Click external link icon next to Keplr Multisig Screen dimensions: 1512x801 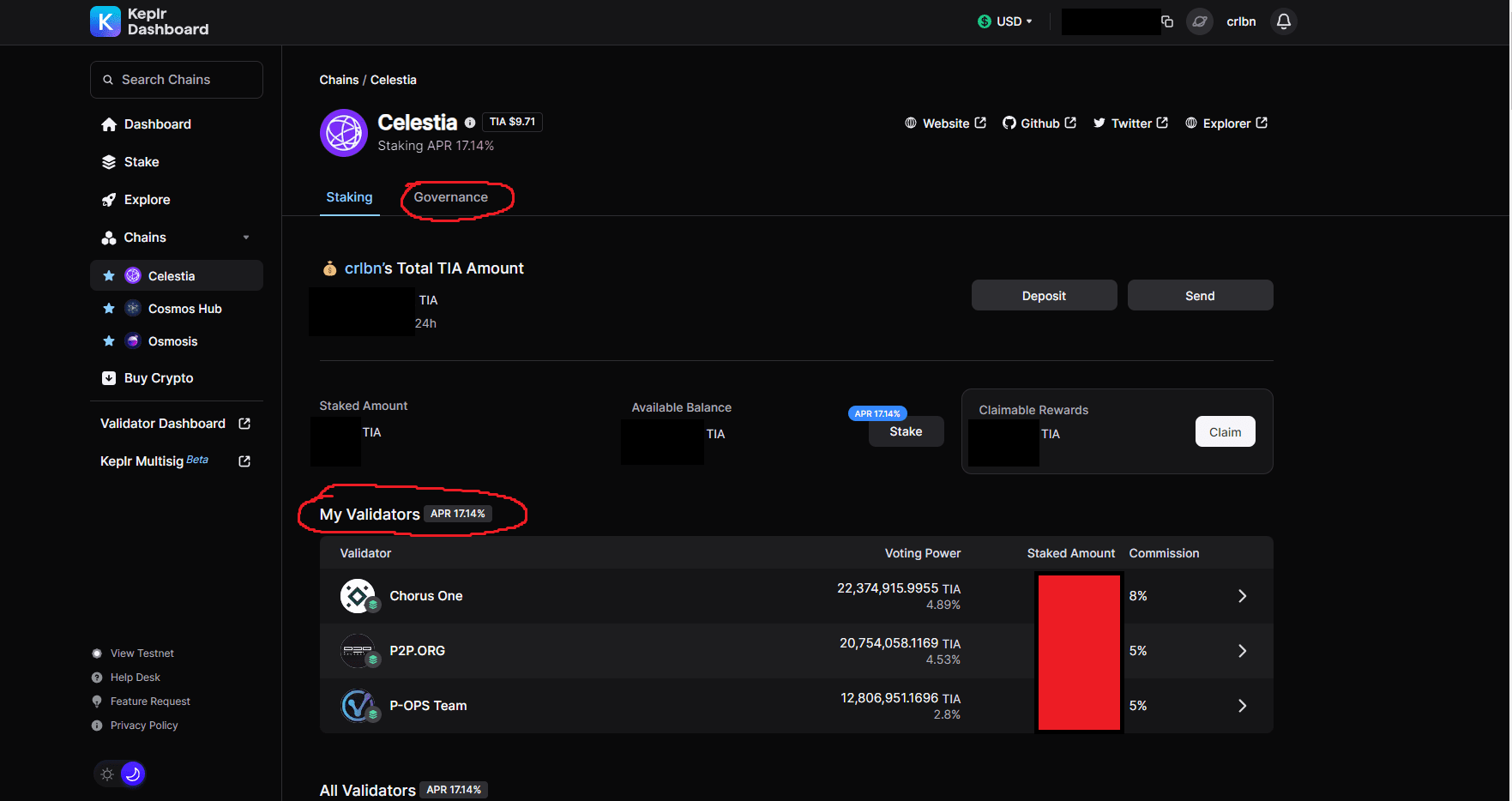pyautogui.click(x=244, y=461)
